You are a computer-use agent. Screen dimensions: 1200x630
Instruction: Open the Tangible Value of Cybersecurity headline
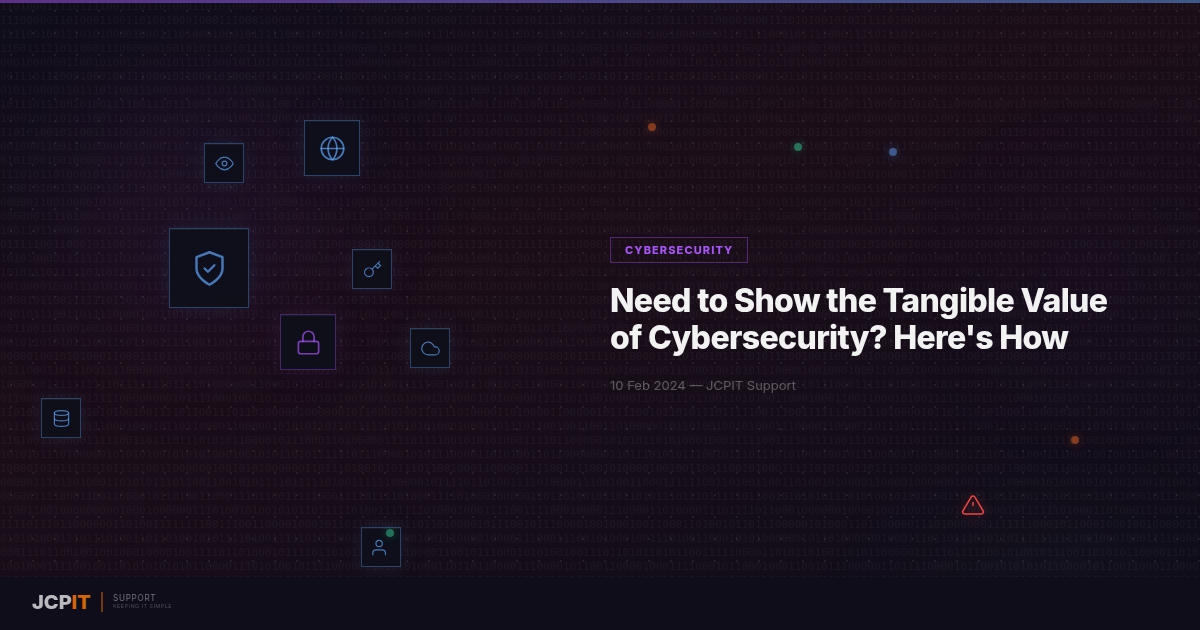point(858,319)
